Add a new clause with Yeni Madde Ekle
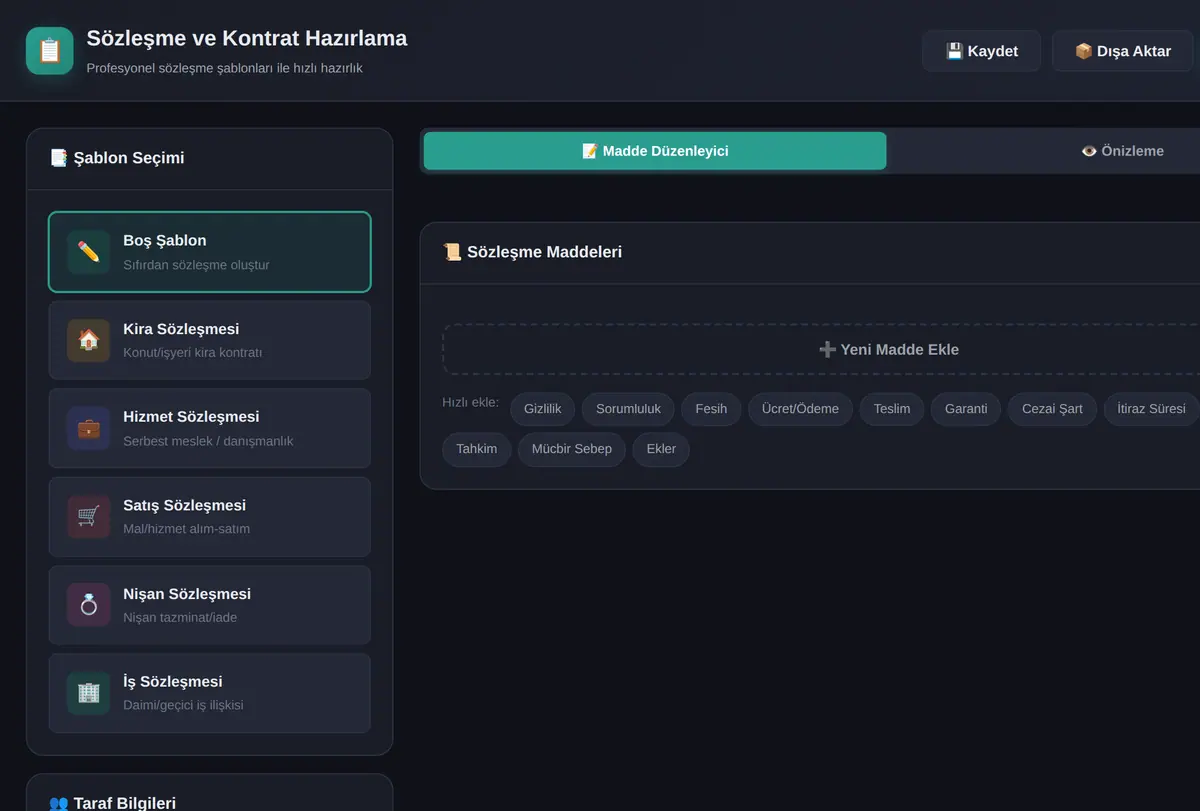This screenshot has height=811, width=1200. coord(888,349)
